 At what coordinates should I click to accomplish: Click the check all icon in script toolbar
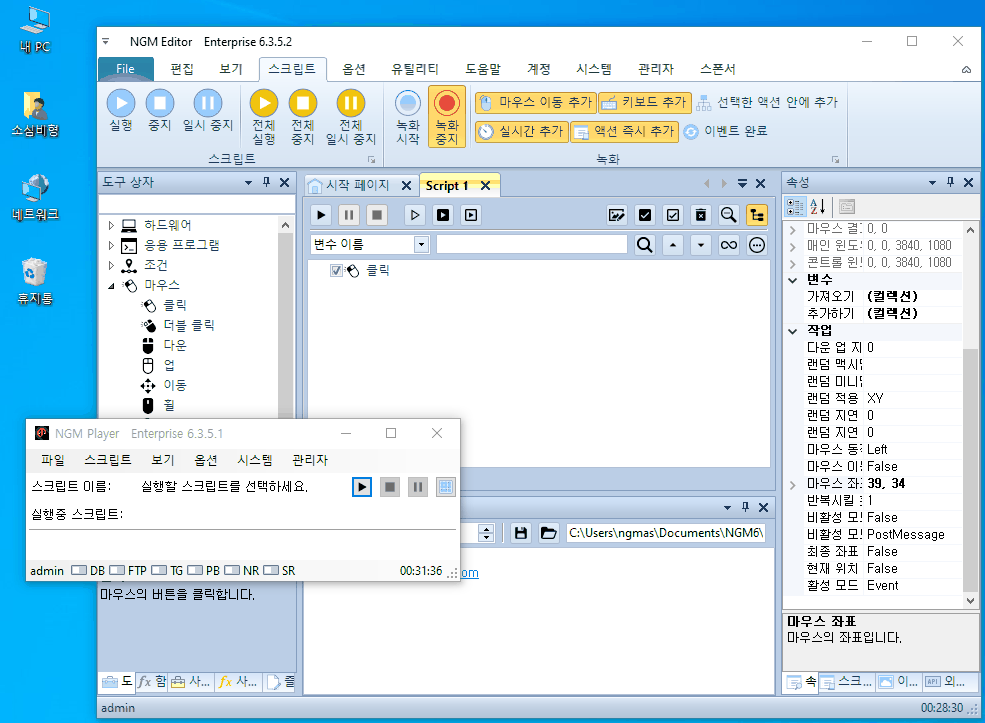tap(645, 215)
